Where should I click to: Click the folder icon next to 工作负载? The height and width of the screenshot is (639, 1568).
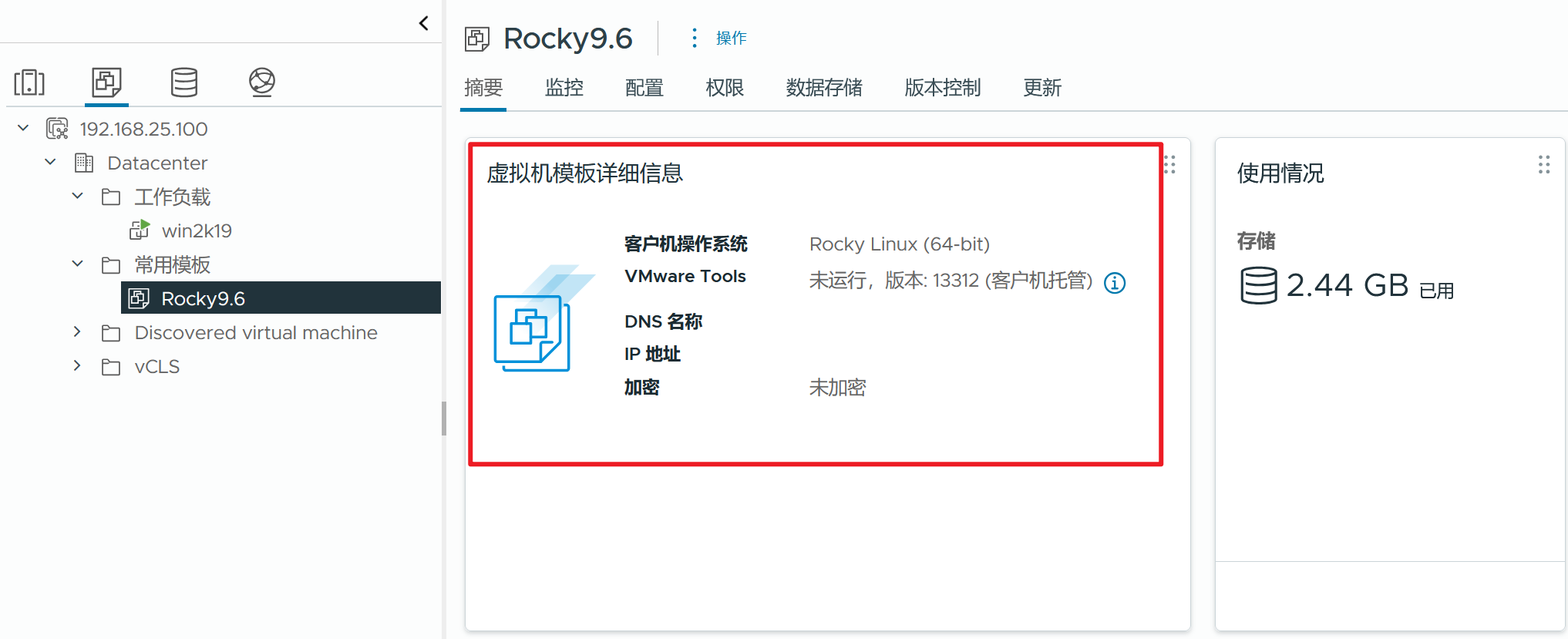(111, 197)
